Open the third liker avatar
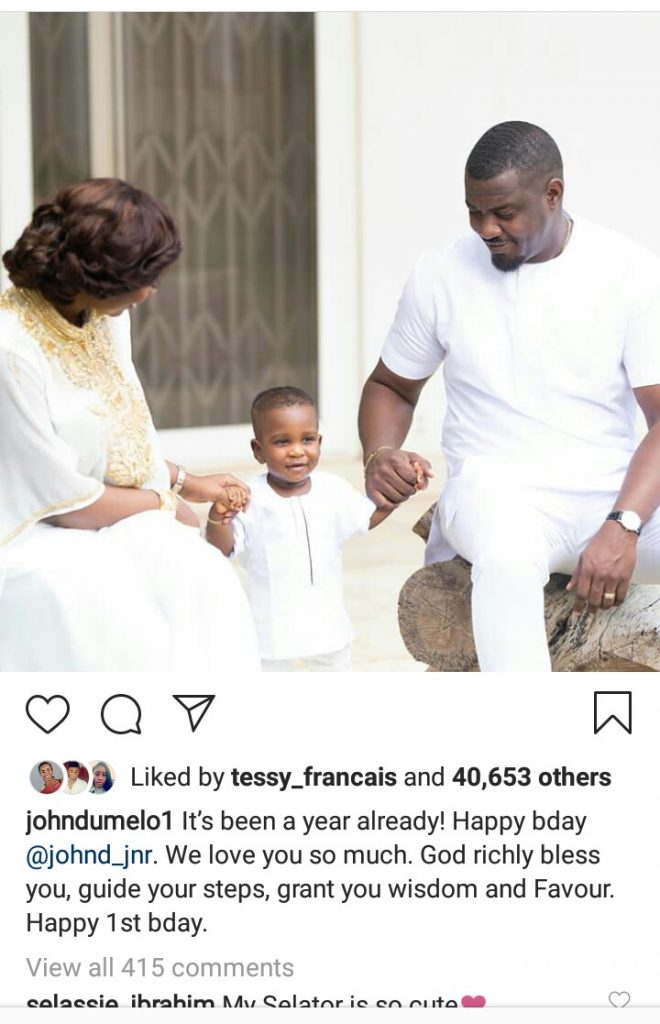This screenshot has width=660, height=1024. (101, 777)
